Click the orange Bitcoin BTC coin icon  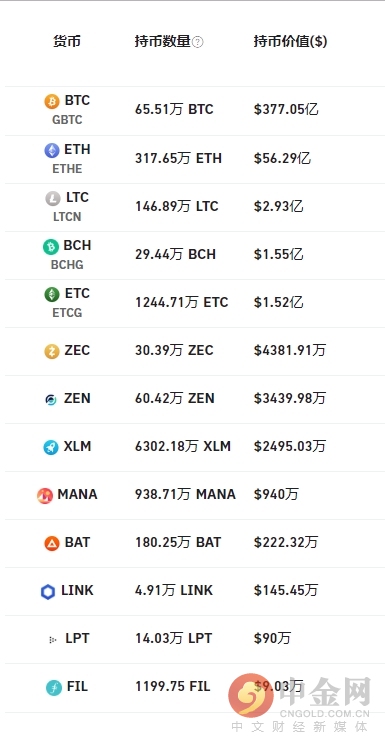click(x=52, y=101)
